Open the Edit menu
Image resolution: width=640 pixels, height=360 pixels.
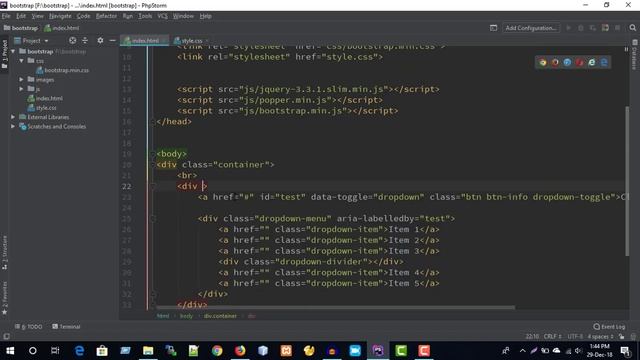[x=21, y=16]
